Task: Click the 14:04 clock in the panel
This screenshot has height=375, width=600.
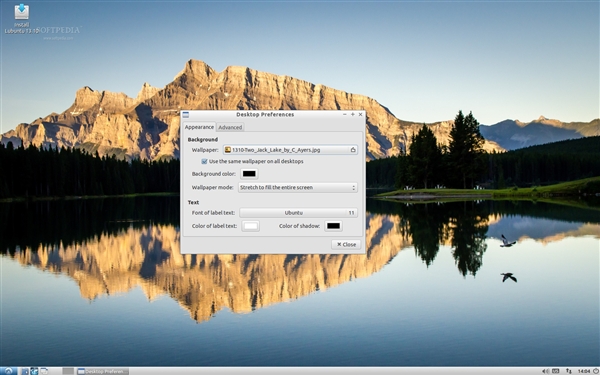Action: (584, 371)
